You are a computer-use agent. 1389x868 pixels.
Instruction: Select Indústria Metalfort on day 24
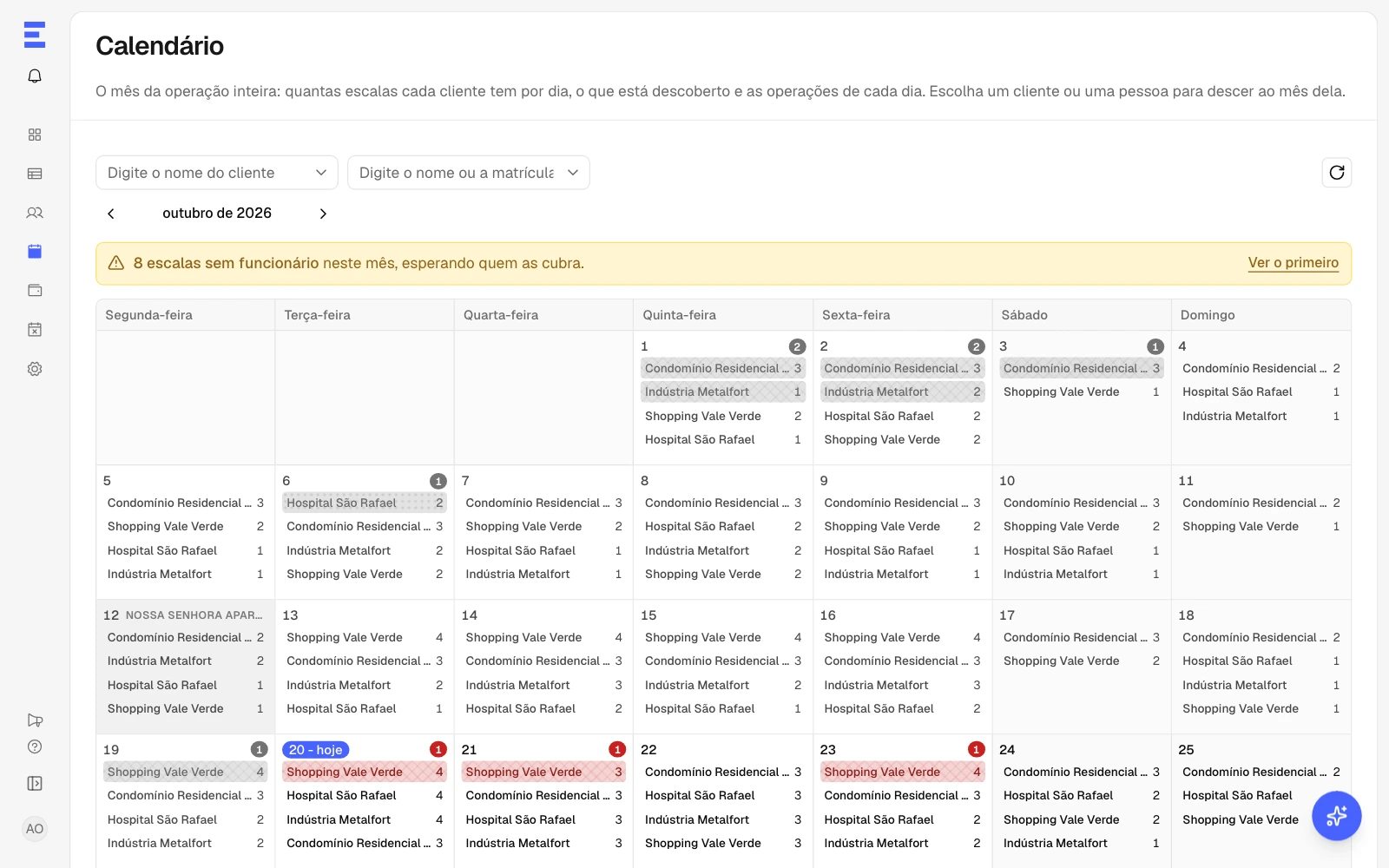[1082, 844]
